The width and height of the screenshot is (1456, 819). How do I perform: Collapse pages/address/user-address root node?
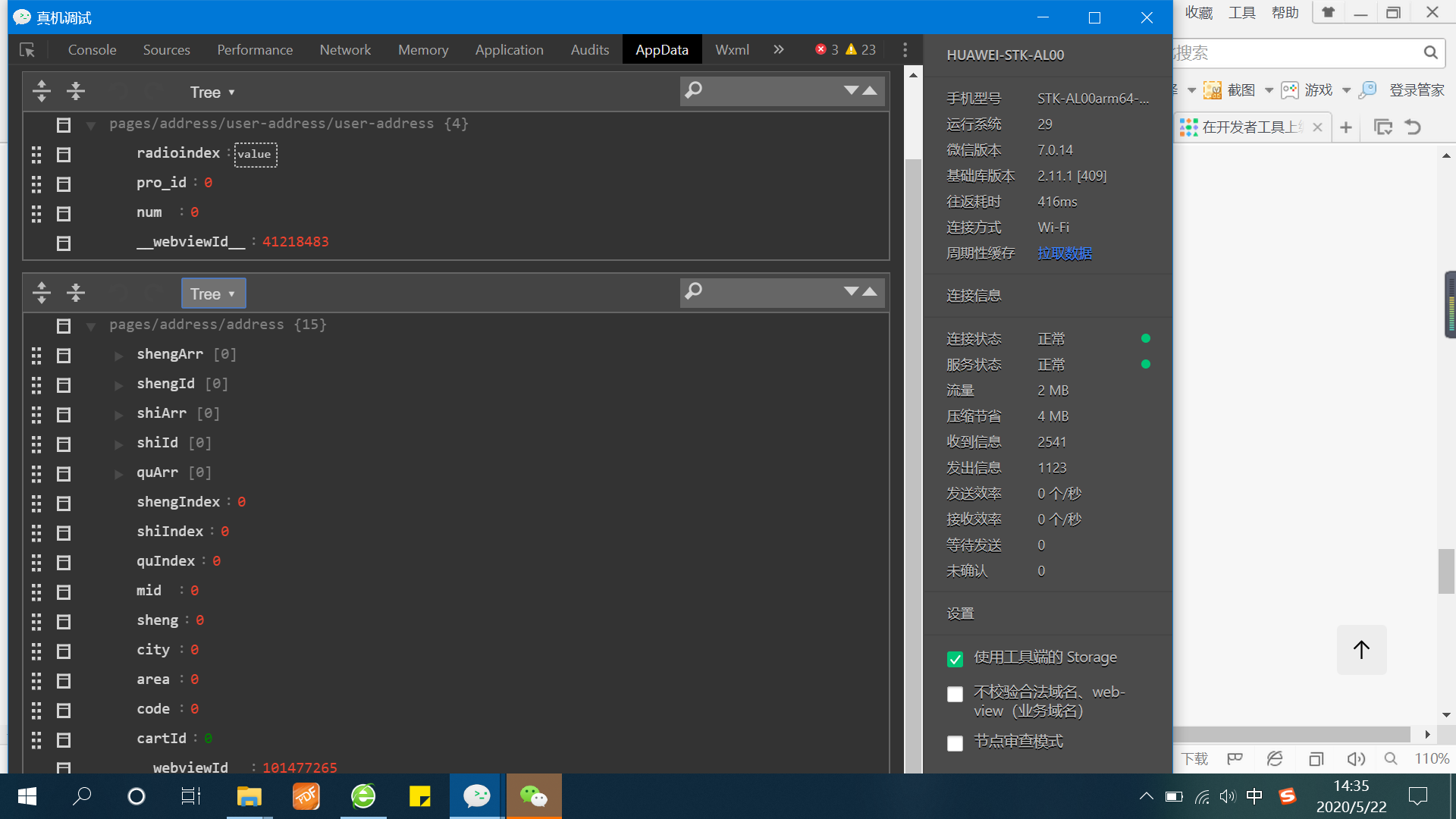click(91, 125)
